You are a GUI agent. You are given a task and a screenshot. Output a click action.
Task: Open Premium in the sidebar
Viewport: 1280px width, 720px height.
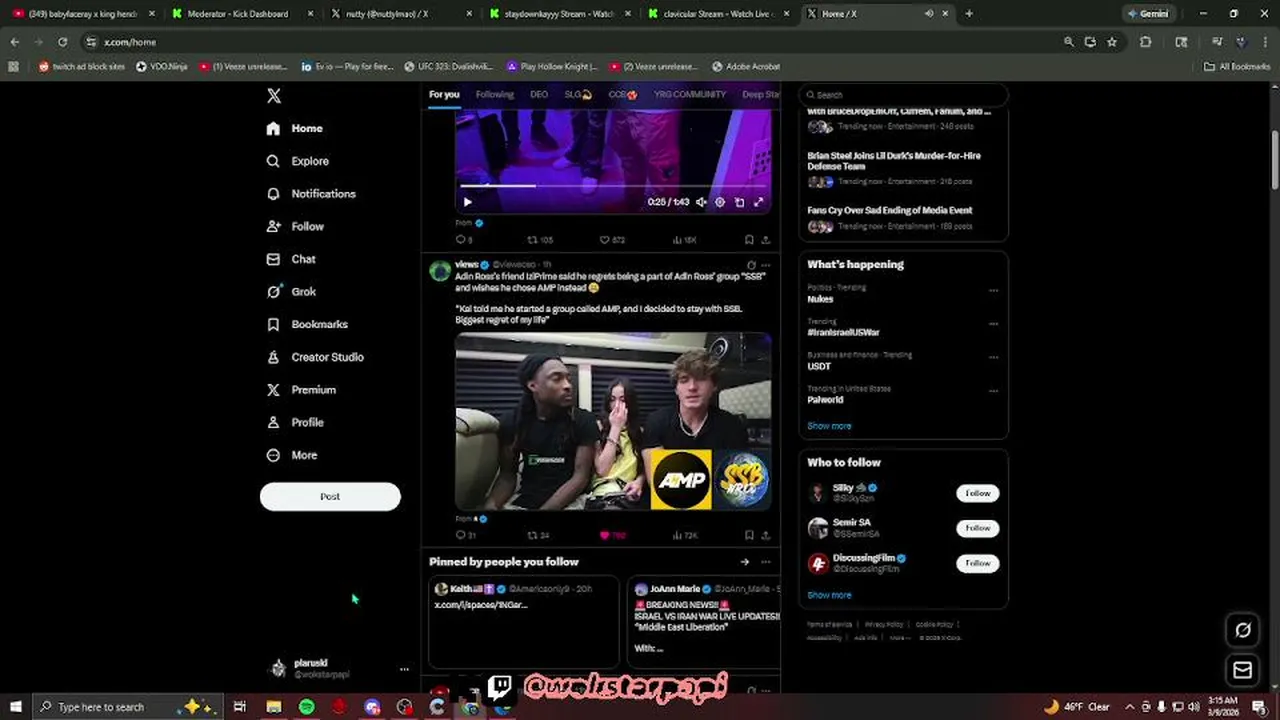301,390
